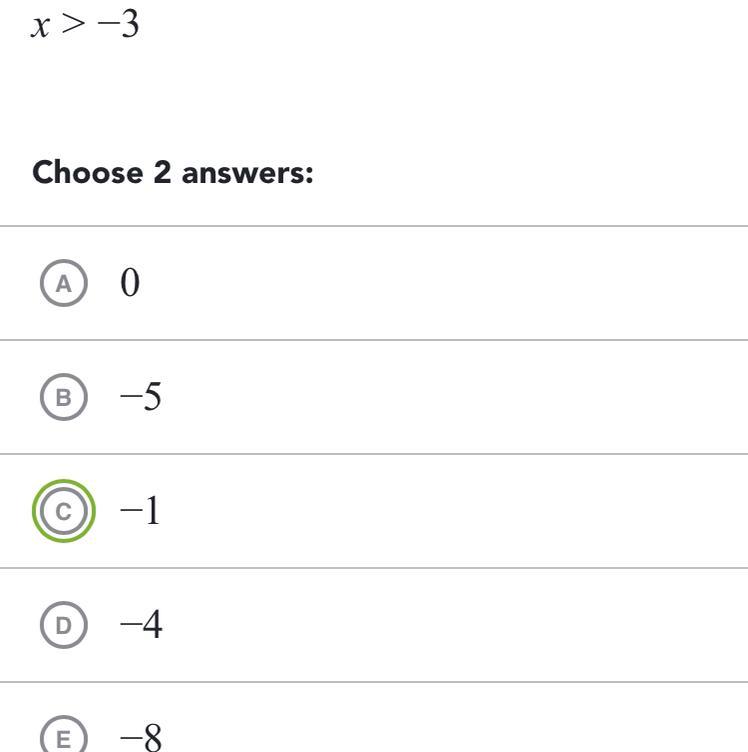Click the variable x in the inequality

(x=42, y=25)
